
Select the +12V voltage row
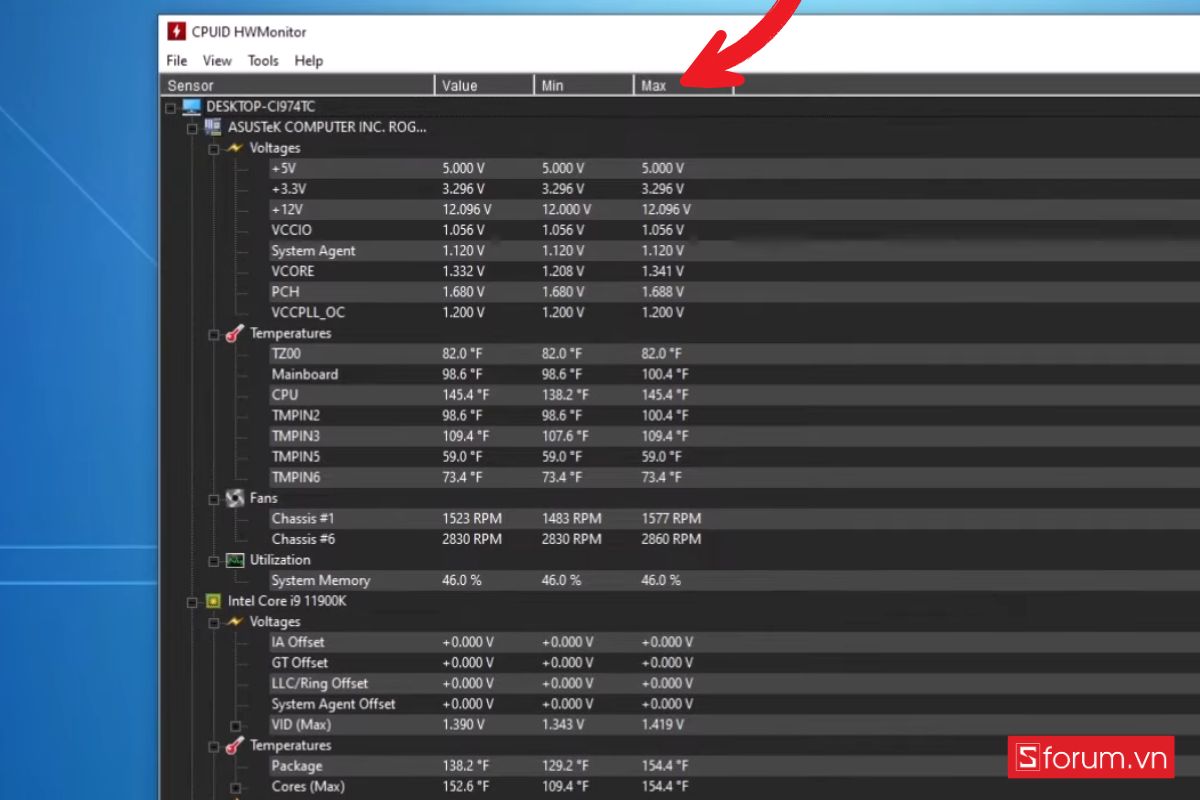tap(735, 209)
